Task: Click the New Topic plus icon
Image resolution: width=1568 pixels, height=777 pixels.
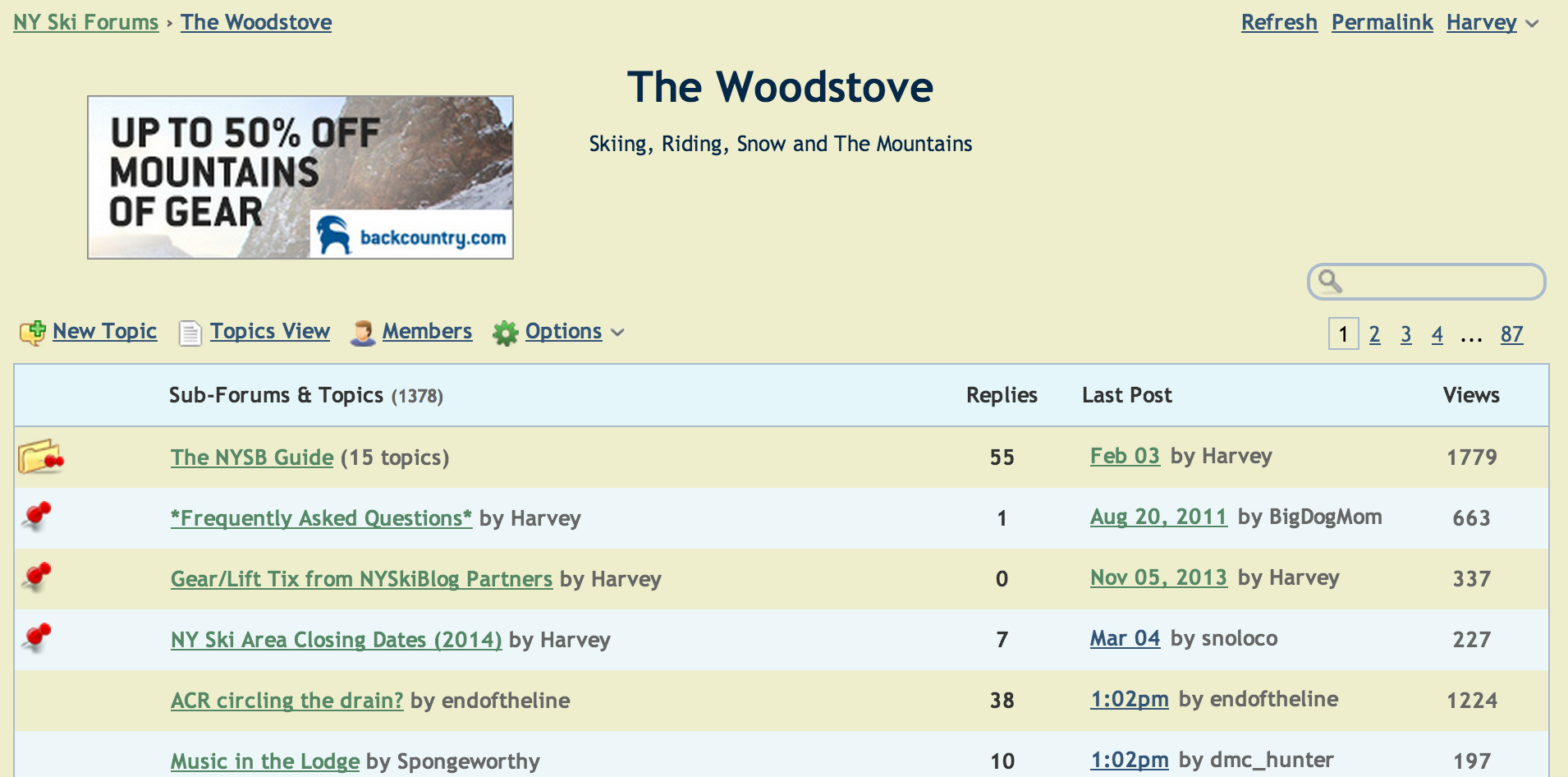Action: coord(33,332)
